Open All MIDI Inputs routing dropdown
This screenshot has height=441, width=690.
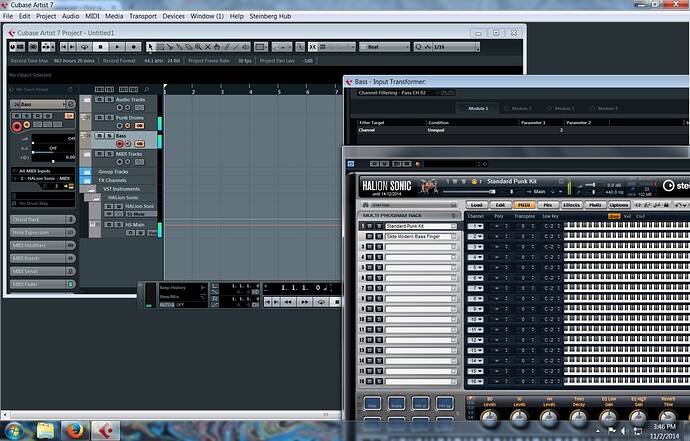tap(43, 171)
